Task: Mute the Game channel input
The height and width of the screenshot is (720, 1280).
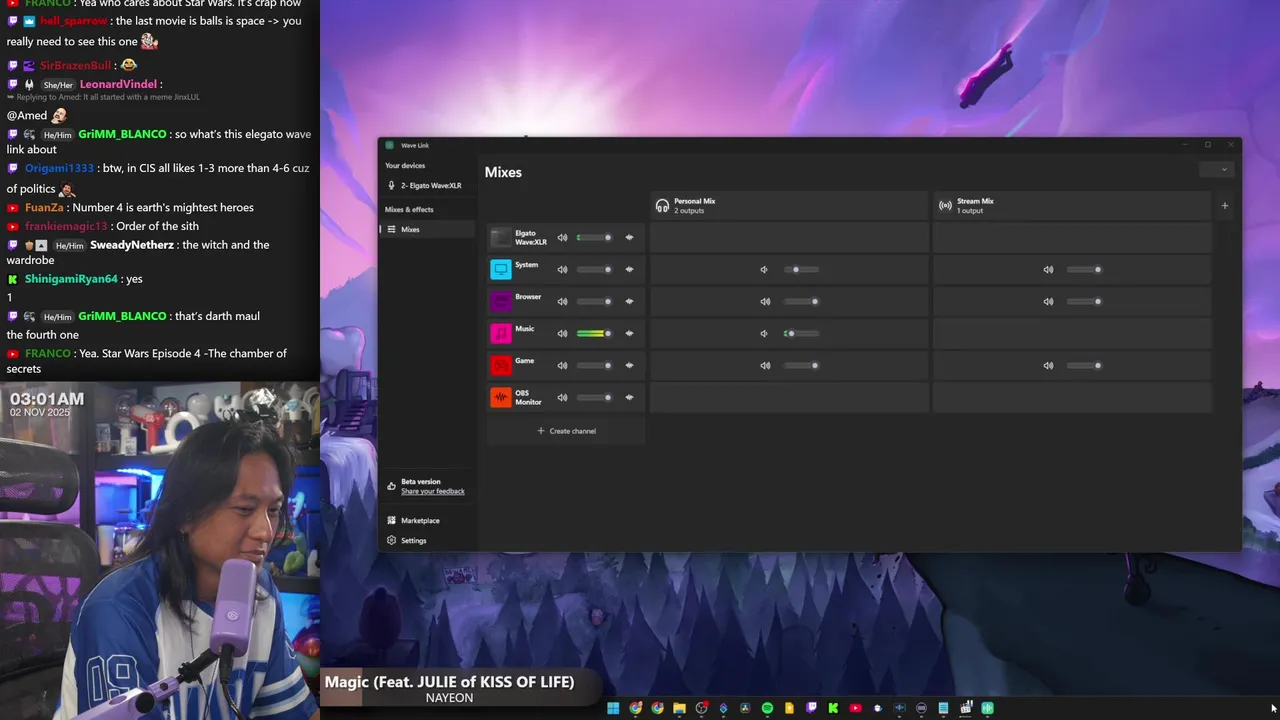Action: [x=562, y=365]
